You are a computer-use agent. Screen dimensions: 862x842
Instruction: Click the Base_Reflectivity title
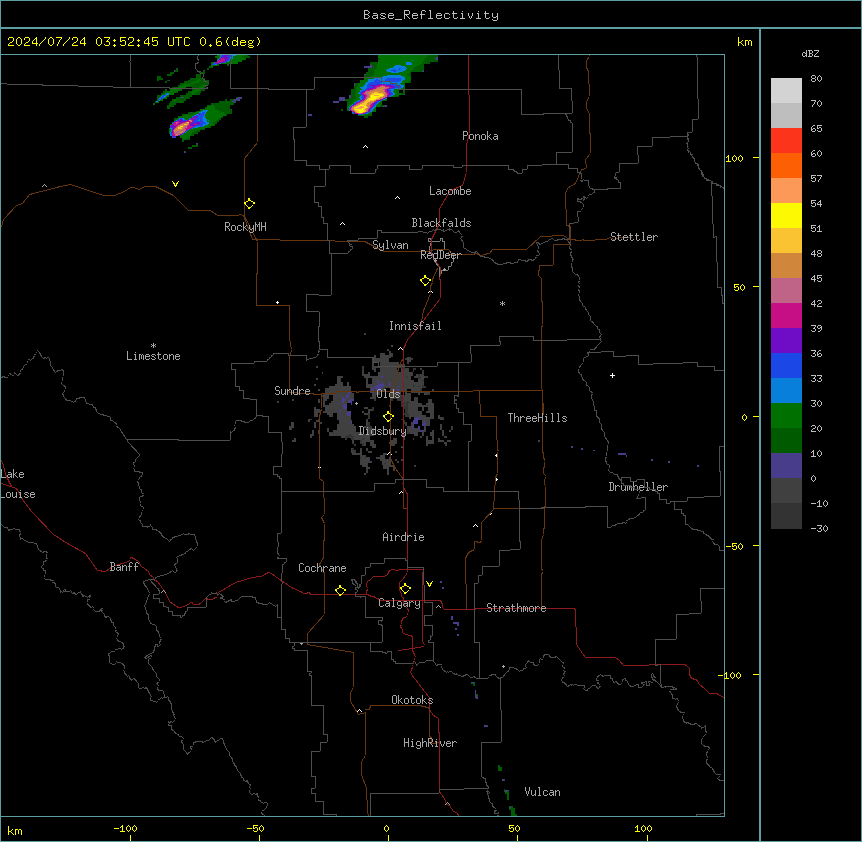[x=431, y=15]
